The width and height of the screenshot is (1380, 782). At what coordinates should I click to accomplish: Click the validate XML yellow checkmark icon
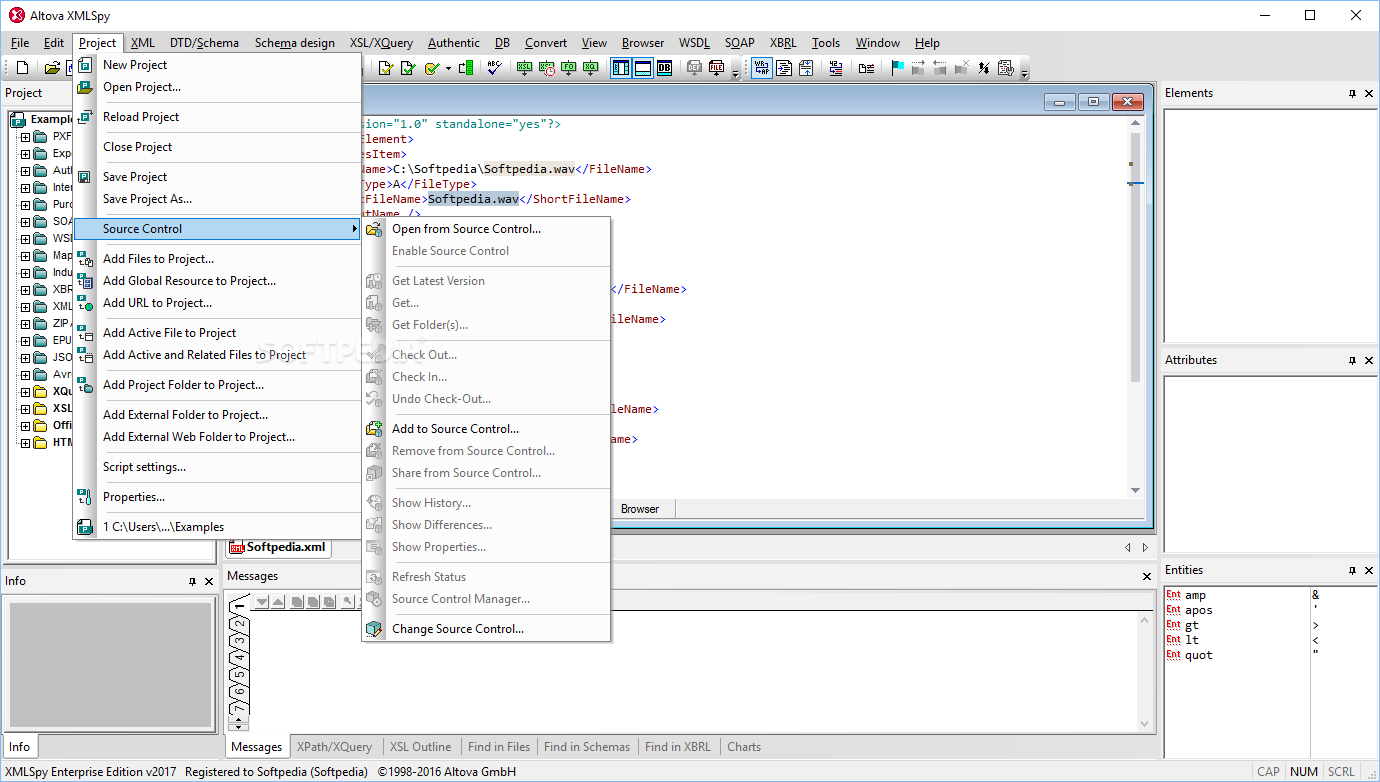(x=431, y=68)
